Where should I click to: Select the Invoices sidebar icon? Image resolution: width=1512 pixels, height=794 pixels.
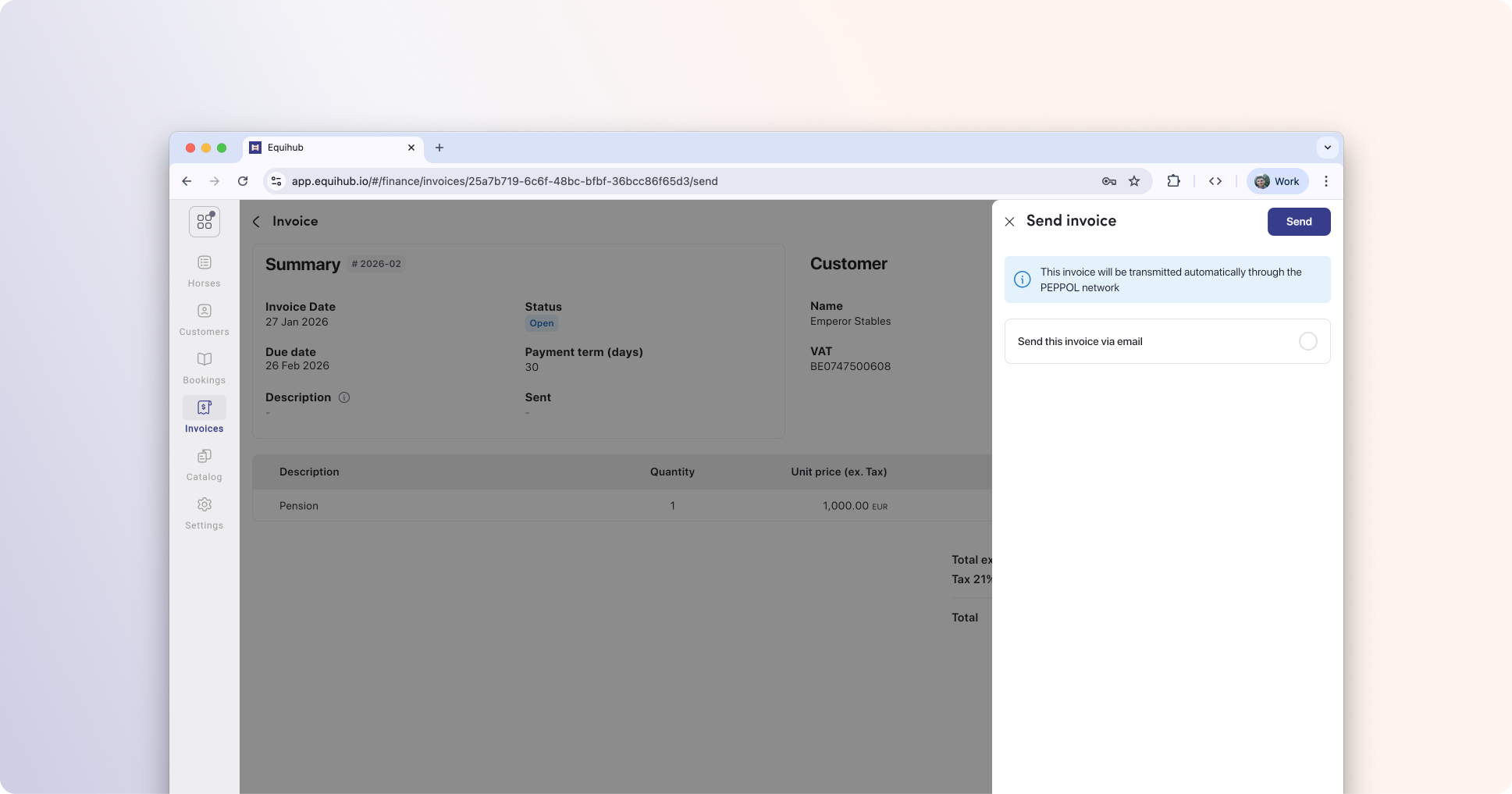204,415
